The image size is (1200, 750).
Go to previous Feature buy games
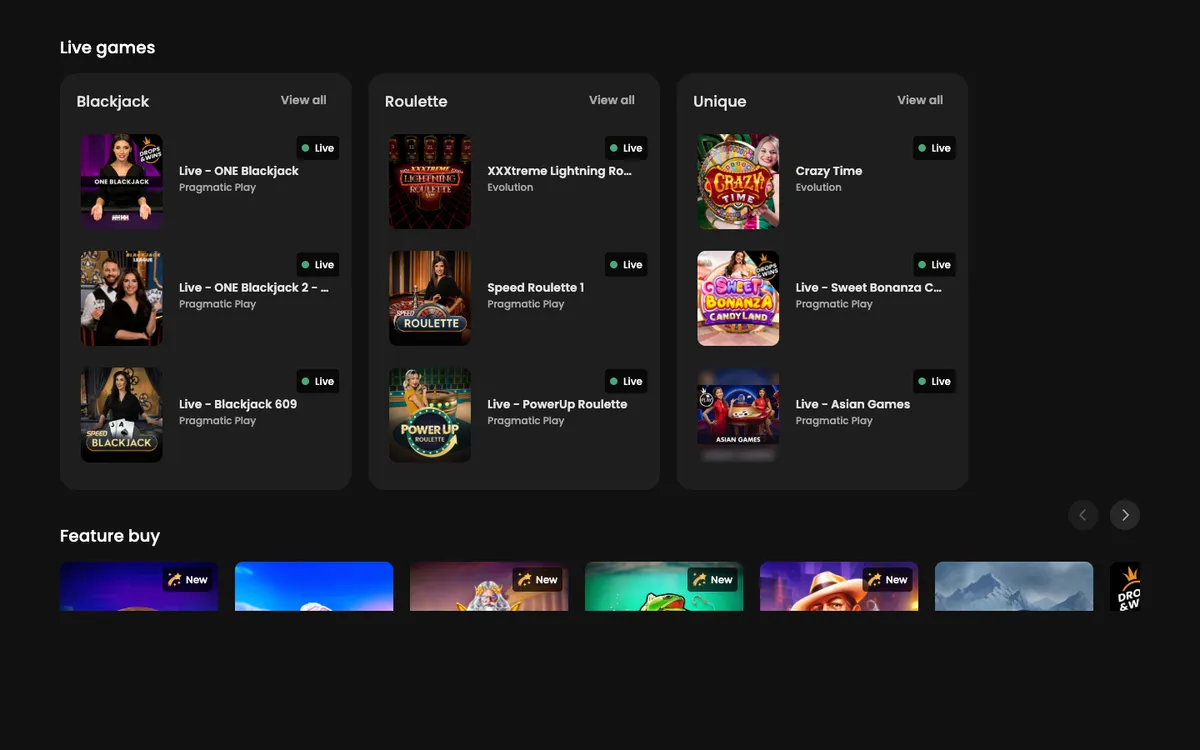coord(1083,515)
